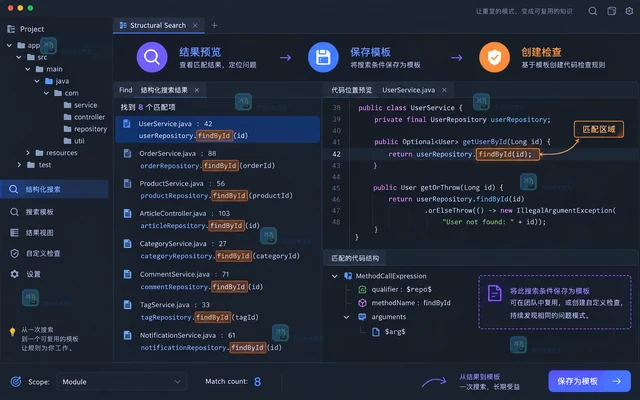Click the file icon of ArticleController.java result

point(127,213)
